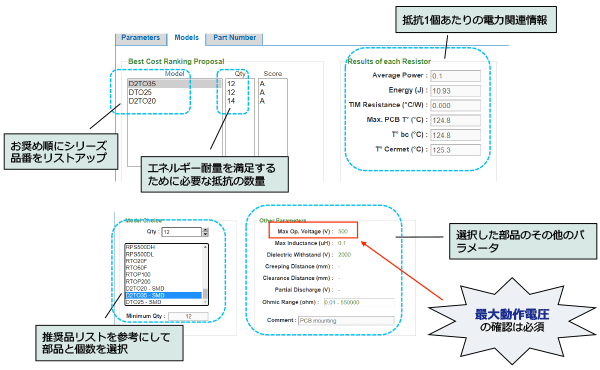The height and width of the screenshot is (370, 600).
Task: Click the Max. PCB T° field
Action: click(x=455, y=120)
